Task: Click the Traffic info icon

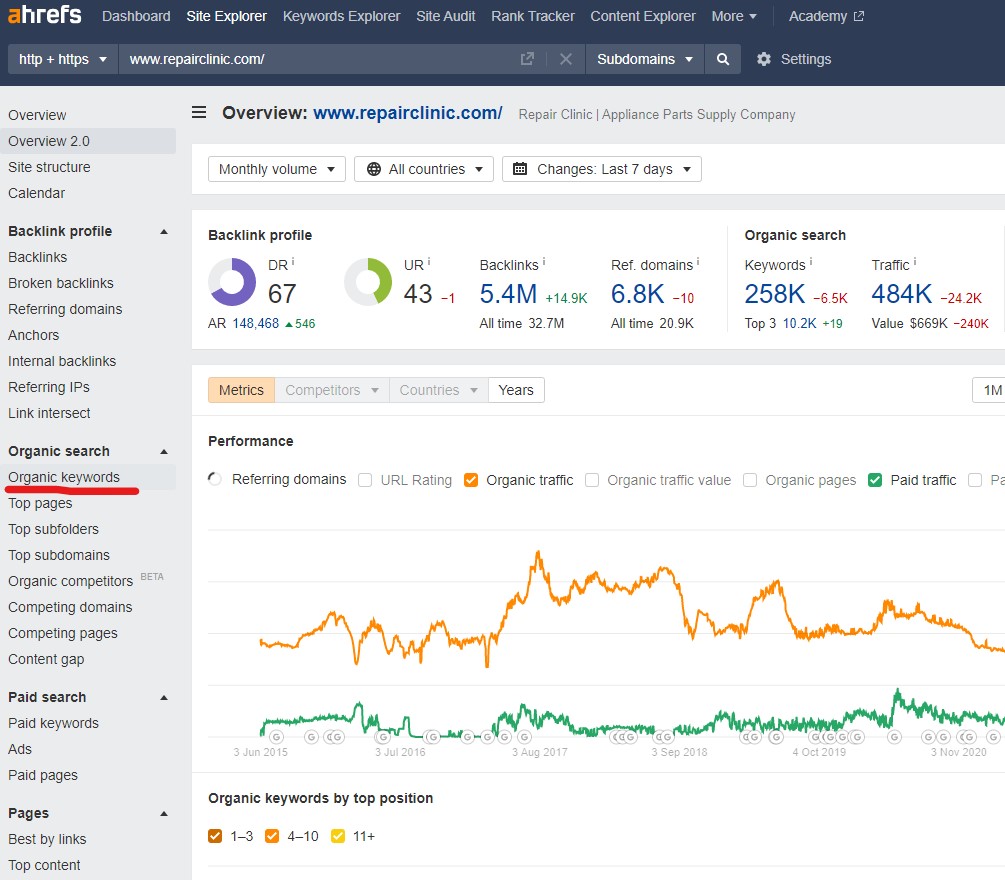Action: click(915, 262)
